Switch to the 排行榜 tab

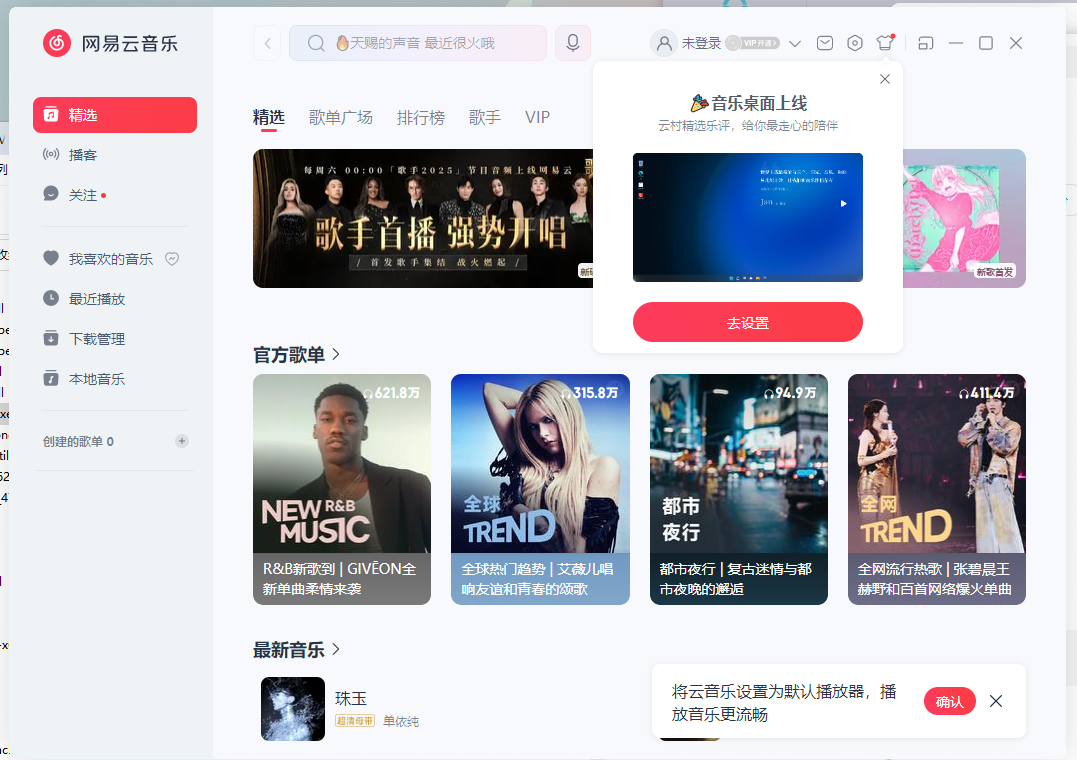(421, 118)
